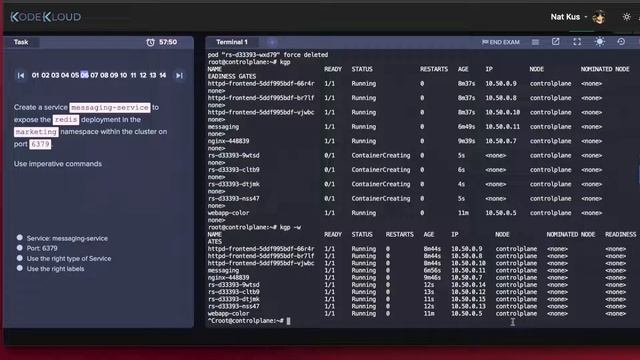The height and width of the screenshot is (360, 640).
Task: Go to question 09
Action: click(114, 76)
